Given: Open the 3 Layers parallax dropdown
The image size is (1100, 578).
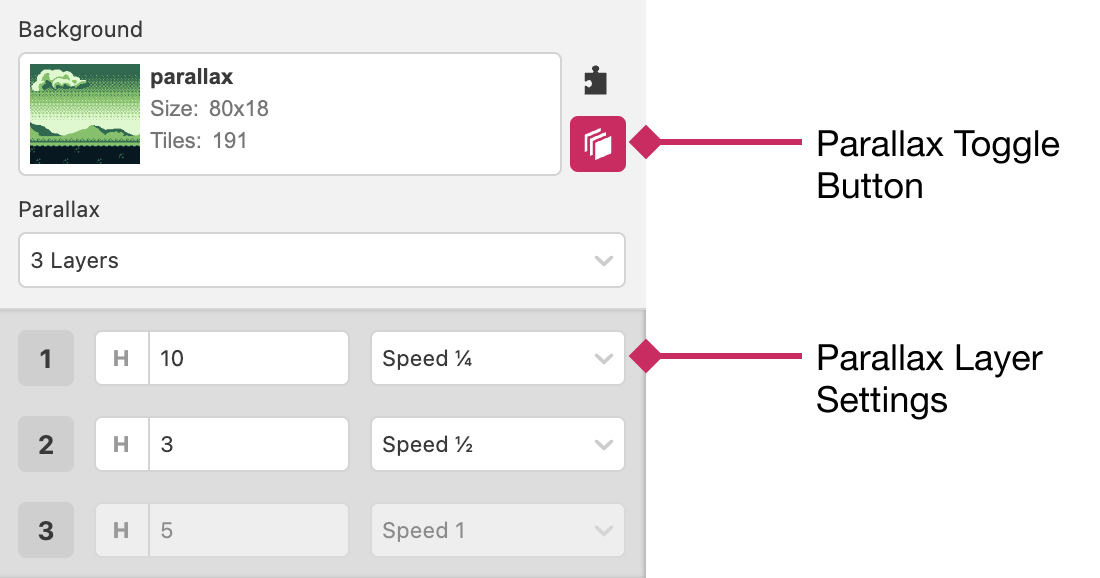Looking at the screenshot, I should tap(322, 261).
